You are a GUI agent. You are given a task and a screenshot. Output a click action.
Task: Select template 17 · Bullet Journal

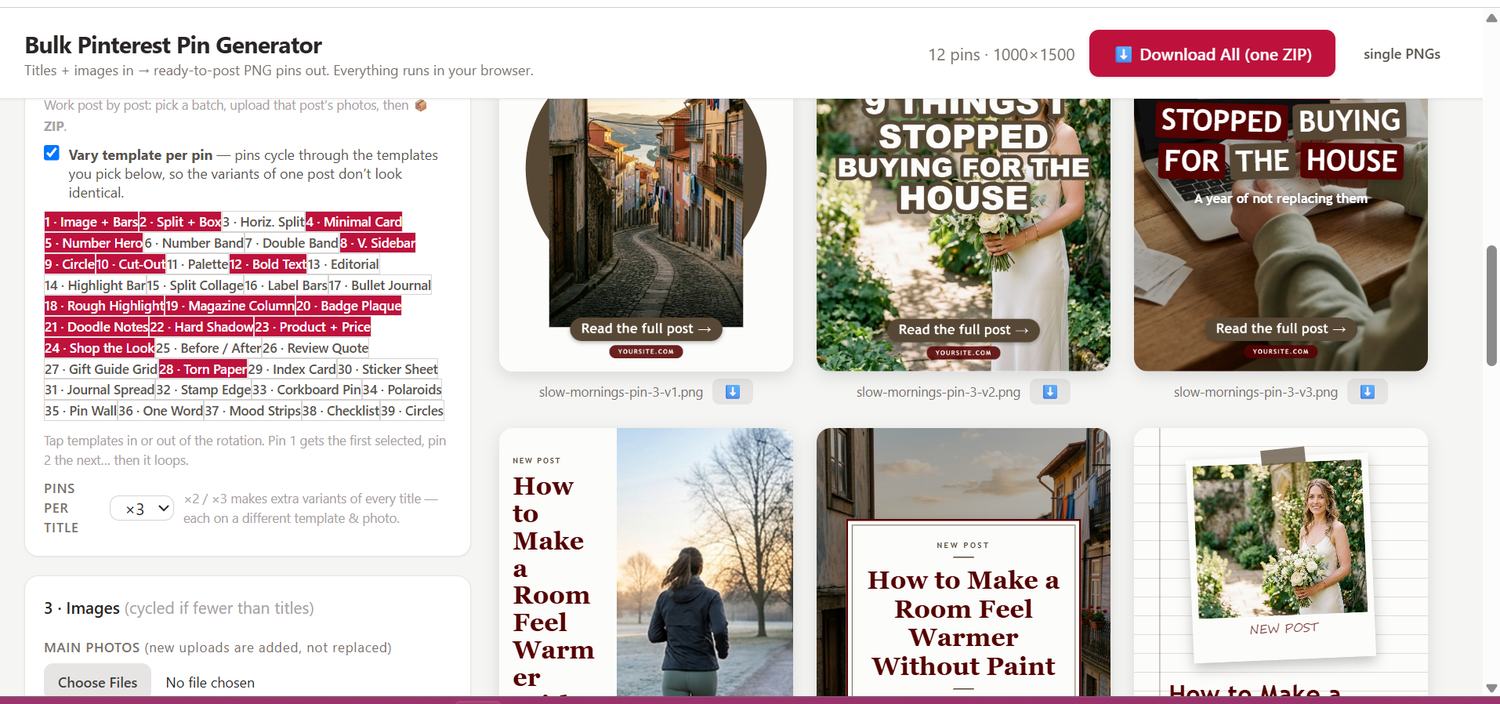tap(380, 285)
